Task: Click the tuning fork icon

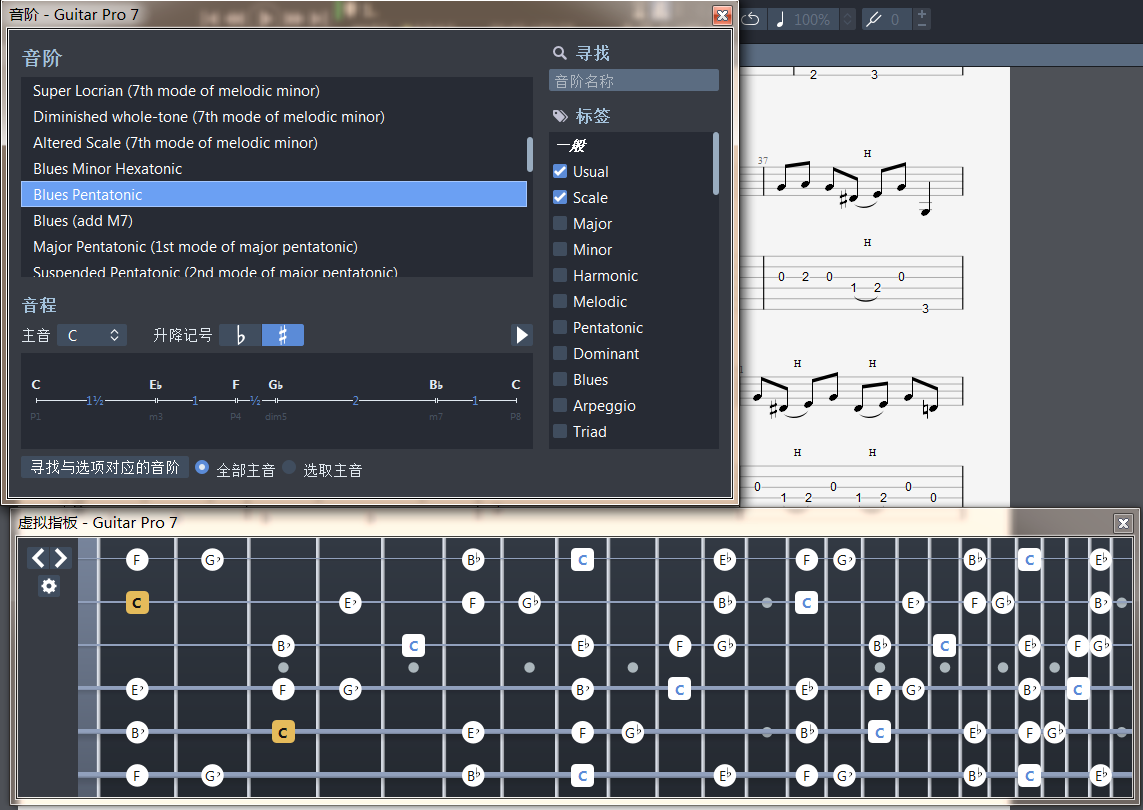Action: [873, 19]
